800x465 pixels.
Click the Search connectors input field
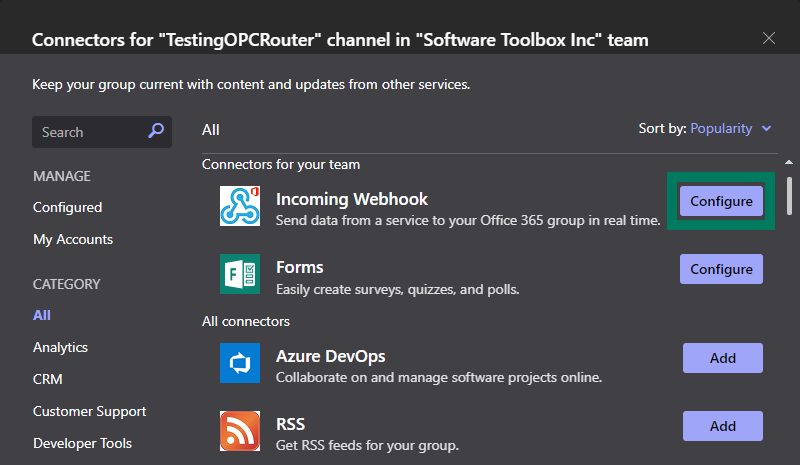pos(102,132)
